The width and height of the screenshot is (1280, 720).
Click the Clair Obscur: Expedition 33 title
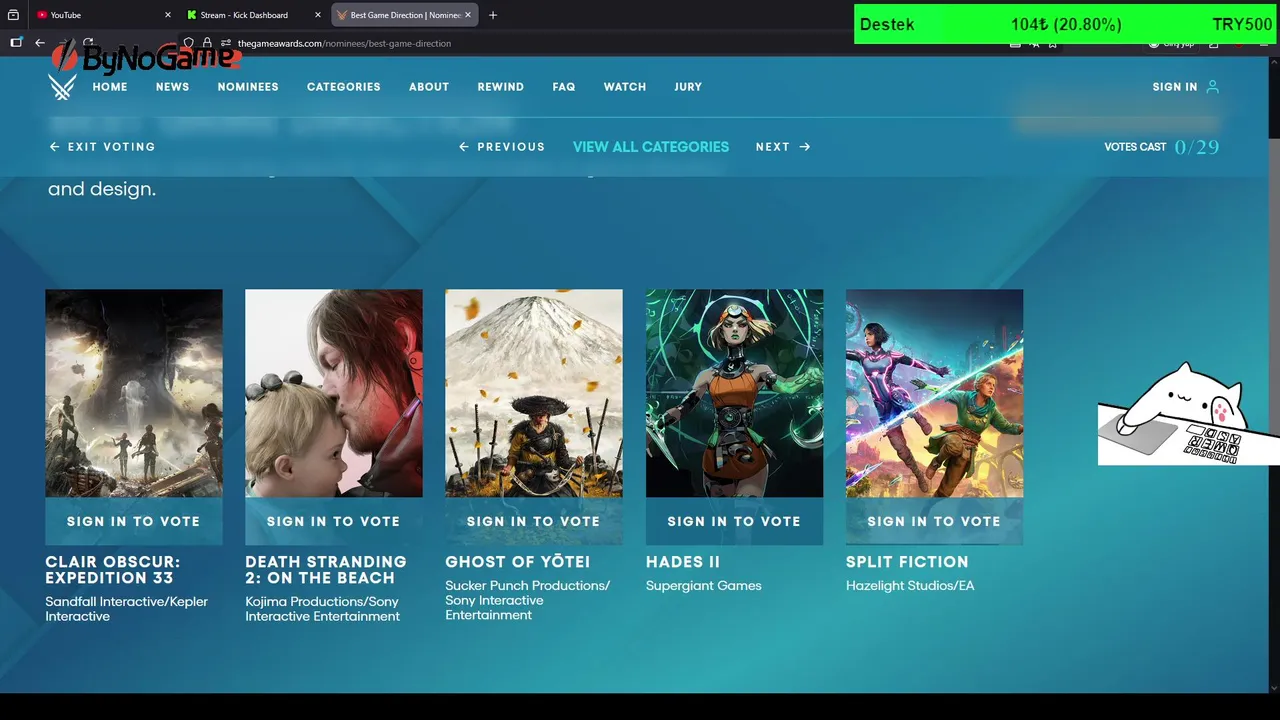pos(113,570)
